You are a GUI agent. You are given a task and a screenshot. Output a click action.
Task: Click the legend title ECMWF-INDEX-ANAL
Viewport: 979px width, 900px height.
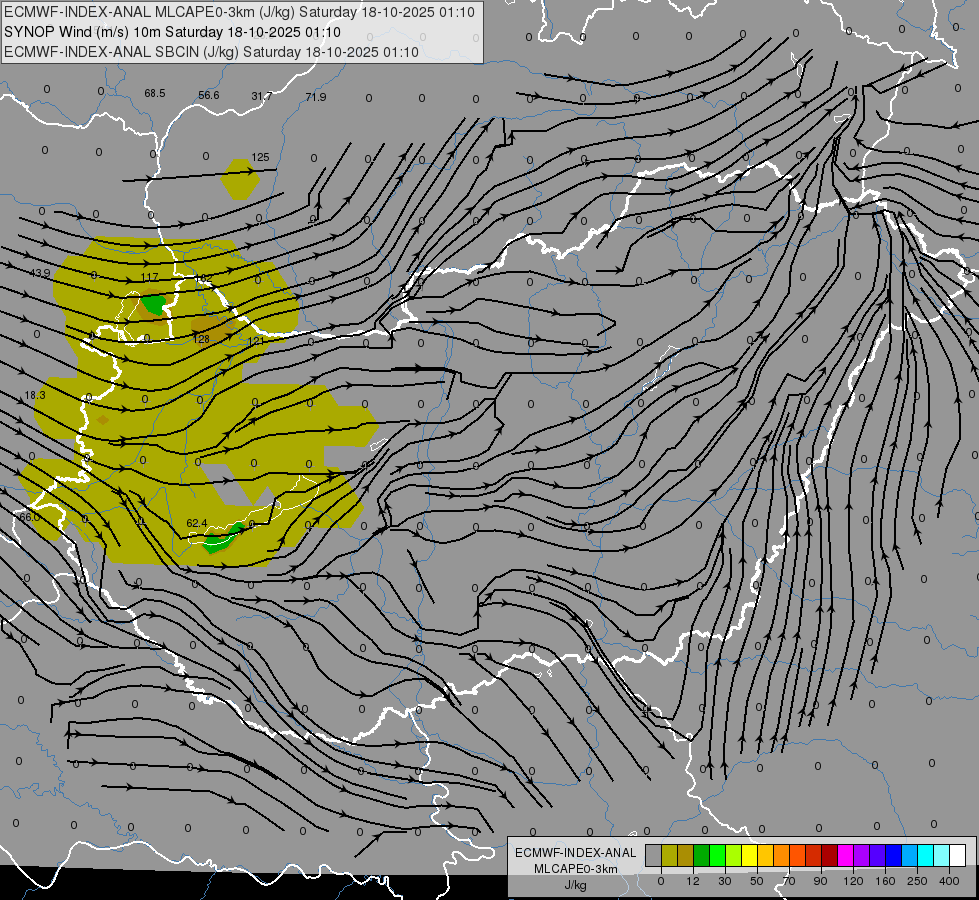pyautogui.click(x=575, y=853)
